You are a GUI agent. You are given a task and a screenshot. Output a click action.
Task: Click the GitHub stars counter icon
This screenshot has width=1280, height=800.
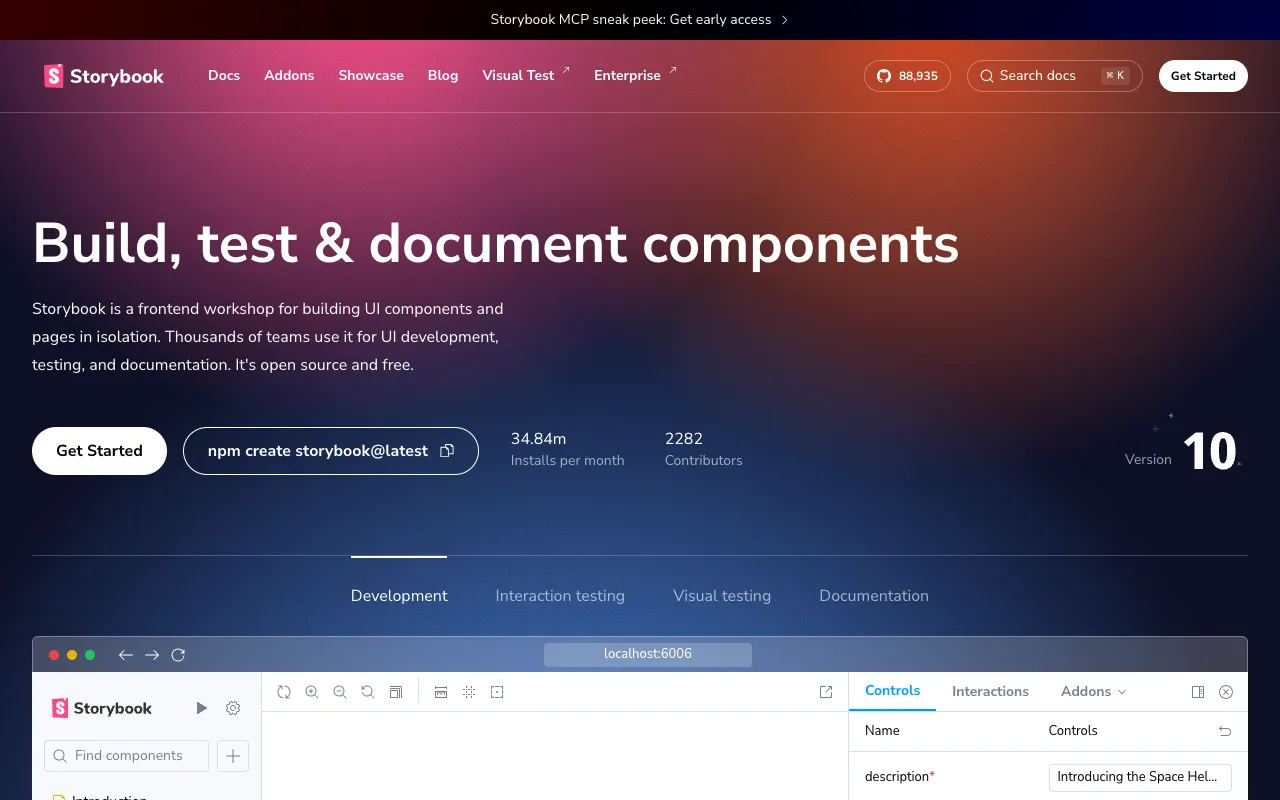pos(884,75)
